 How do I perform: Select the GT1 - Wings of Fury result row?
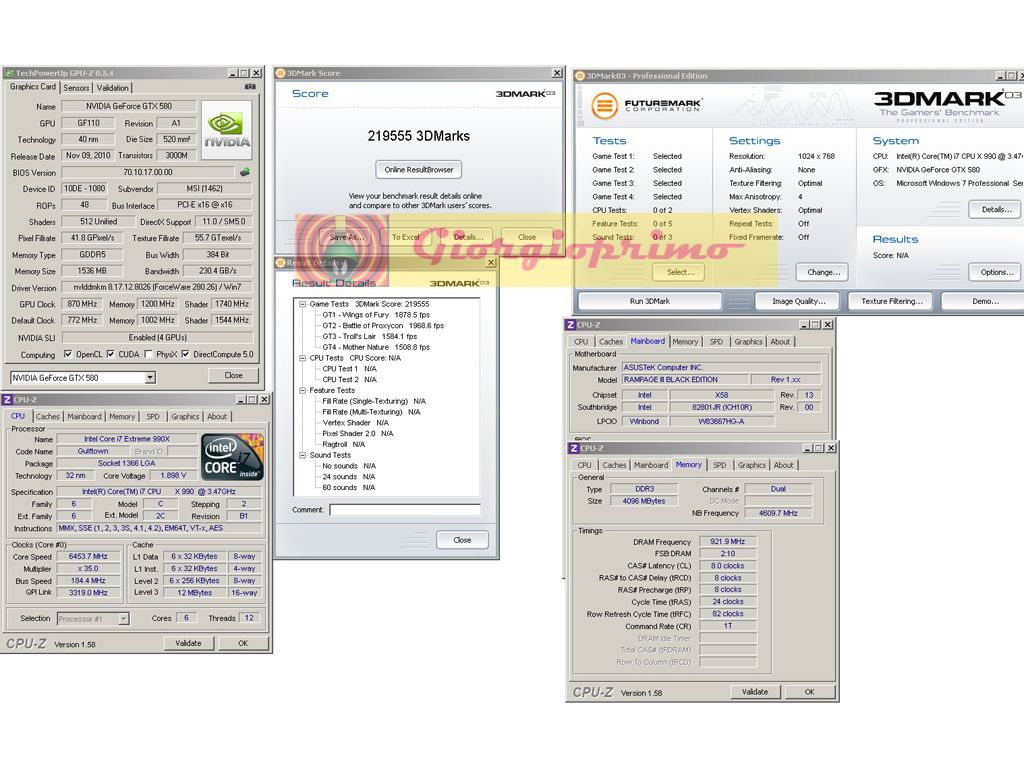[376, 315]
